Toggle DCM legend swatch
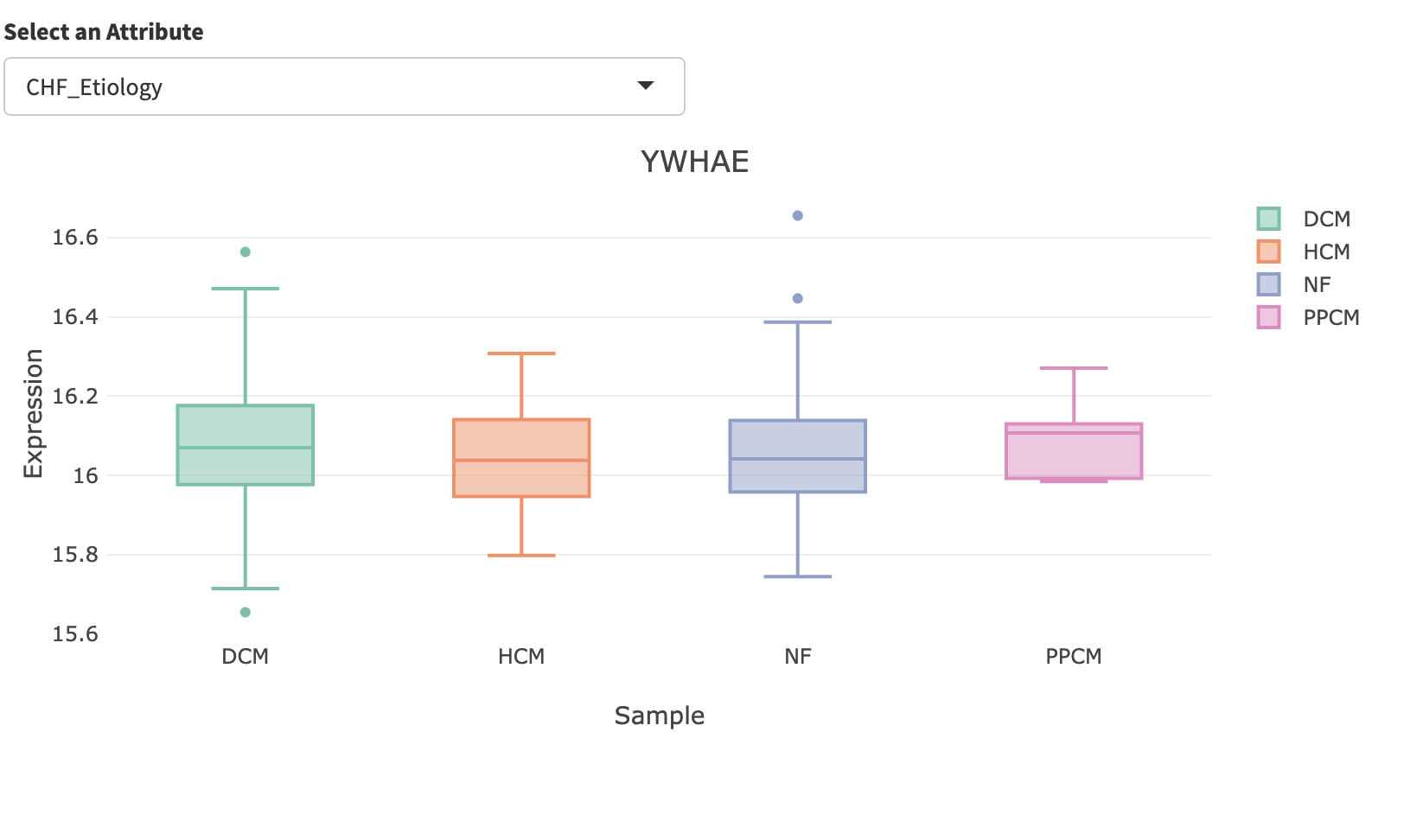 pos(1268,219)
